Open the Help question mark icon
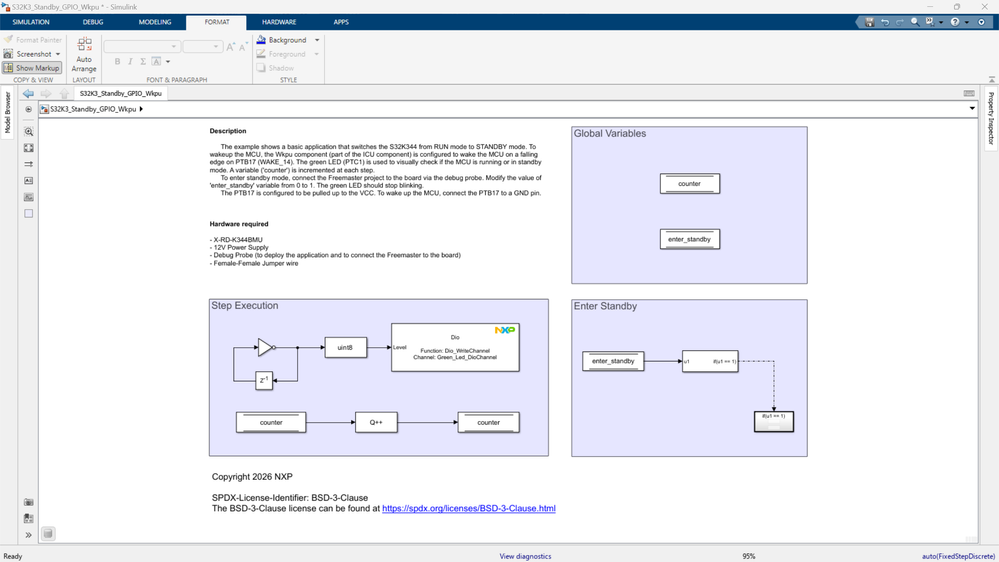999x562 pixels. click(x=954, y=22)
